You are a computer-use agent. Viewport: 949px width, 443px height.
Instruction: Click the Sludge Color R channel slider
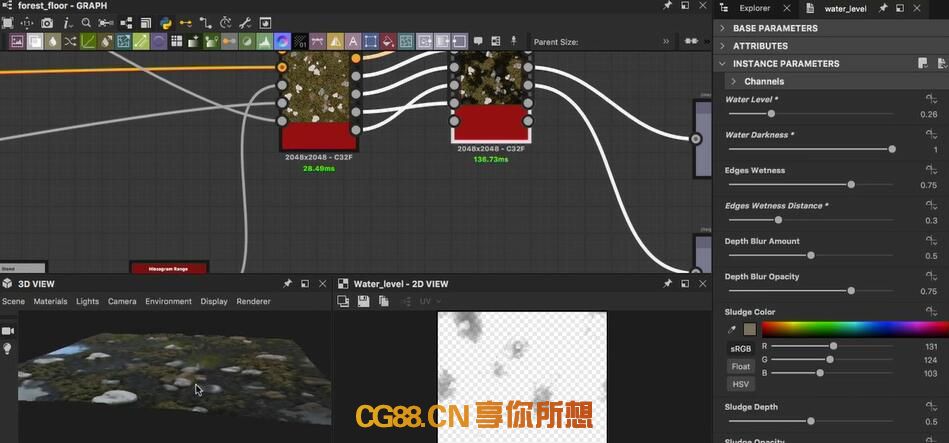[832, 346]
